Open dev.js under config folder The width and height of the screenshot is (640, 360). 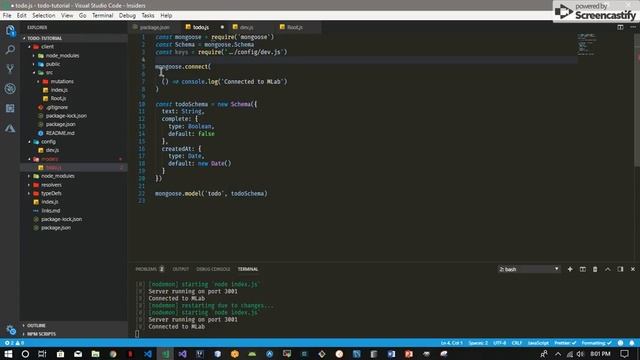point(52,150)
